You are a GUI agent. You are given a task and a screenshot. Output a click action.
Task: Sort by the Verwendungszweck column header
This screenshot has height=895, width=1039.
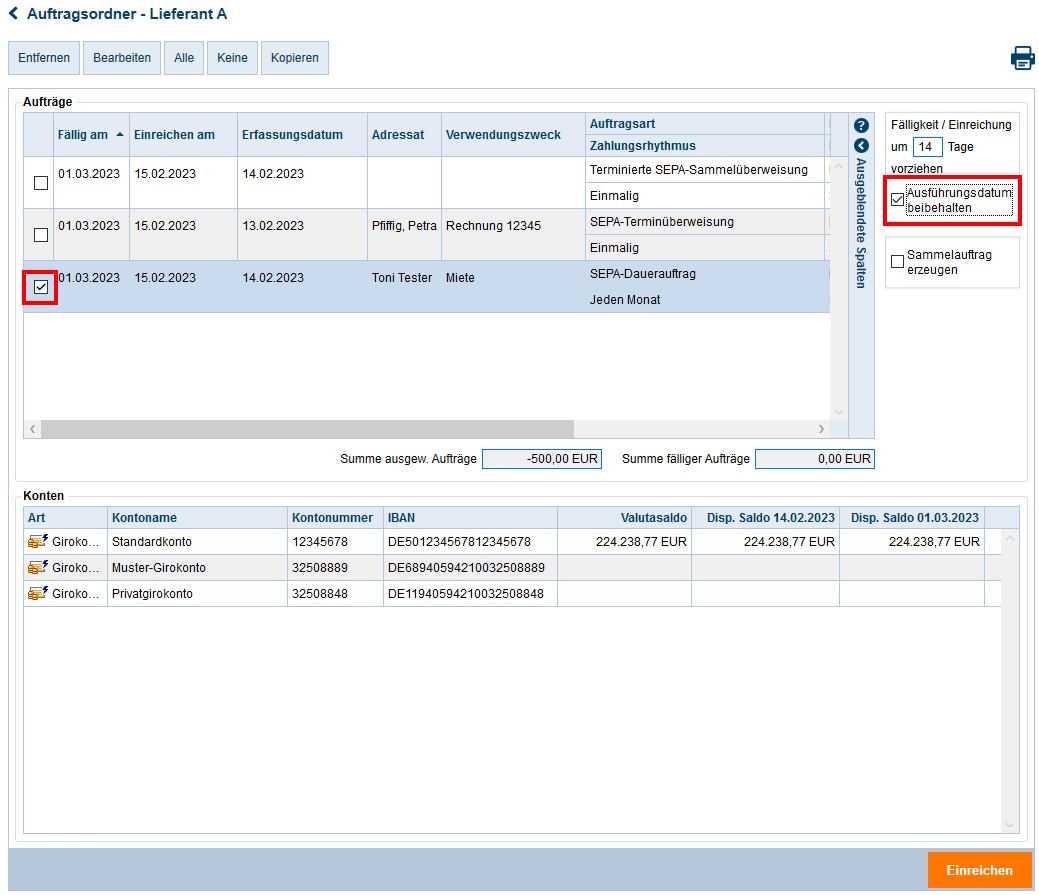pyautogui.click(x=514, y=134)
